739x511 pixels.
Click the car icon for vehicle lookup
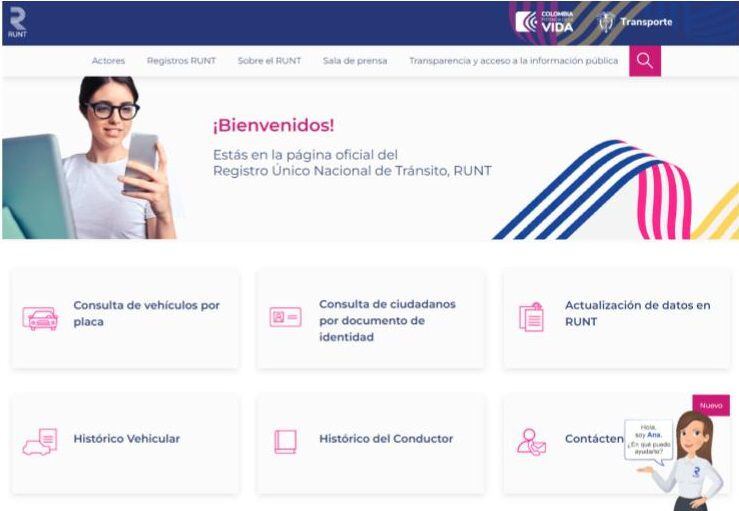40,319
